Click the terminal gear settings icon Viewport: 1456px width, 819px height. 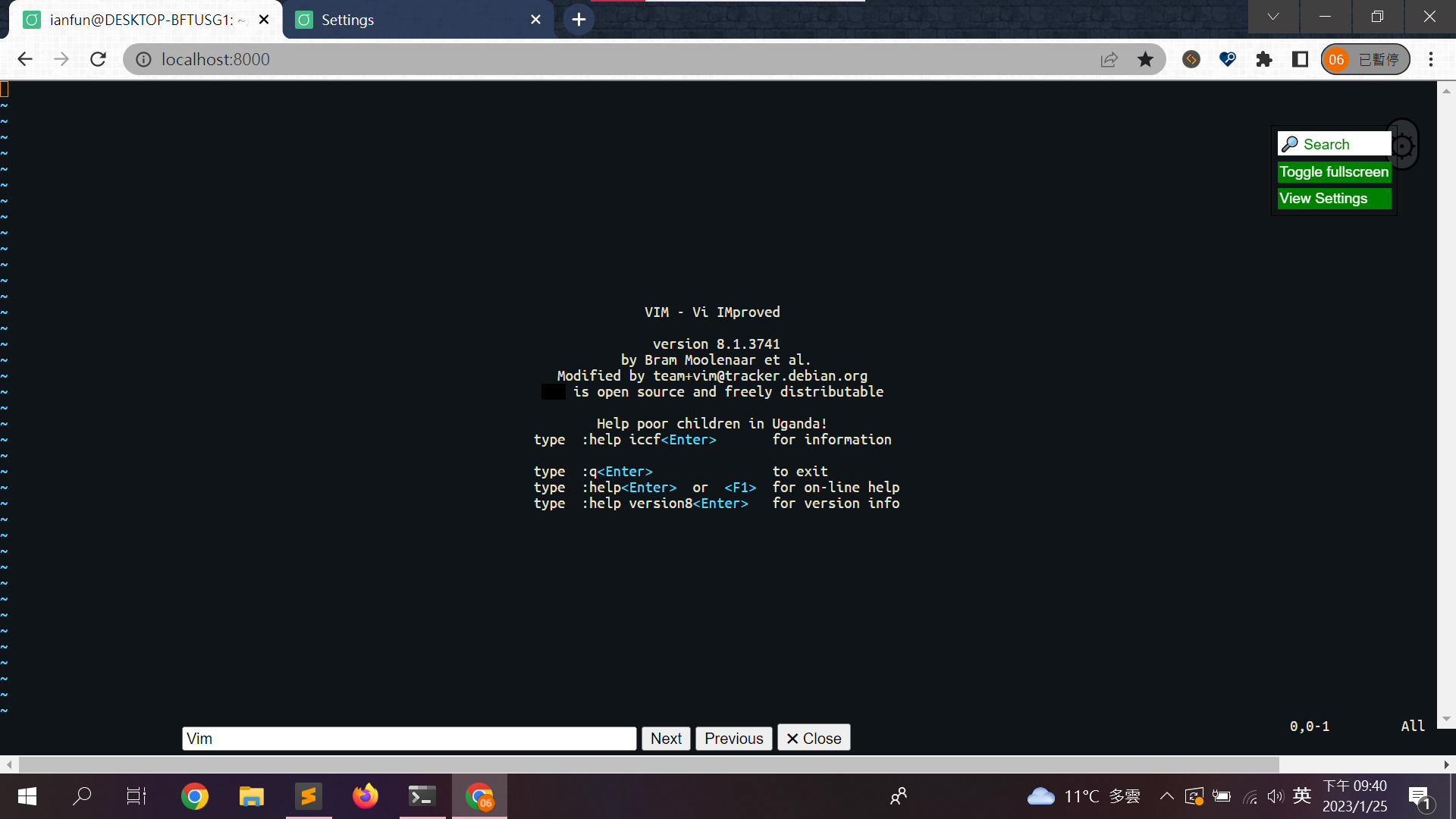1402,145
